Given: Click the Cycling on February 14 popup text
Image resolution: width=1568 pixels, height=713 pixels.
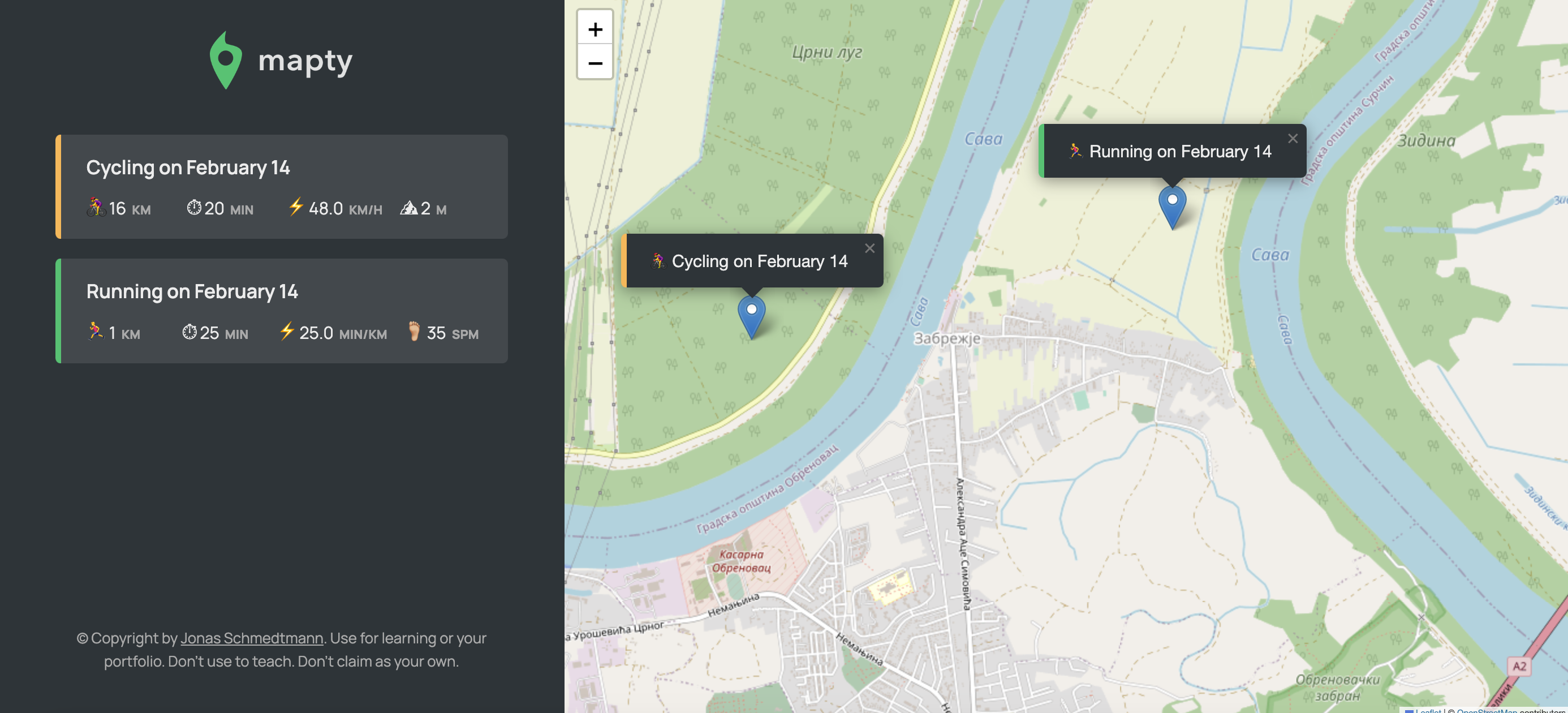Looking at the screenshot, I should tap(759, 261).
